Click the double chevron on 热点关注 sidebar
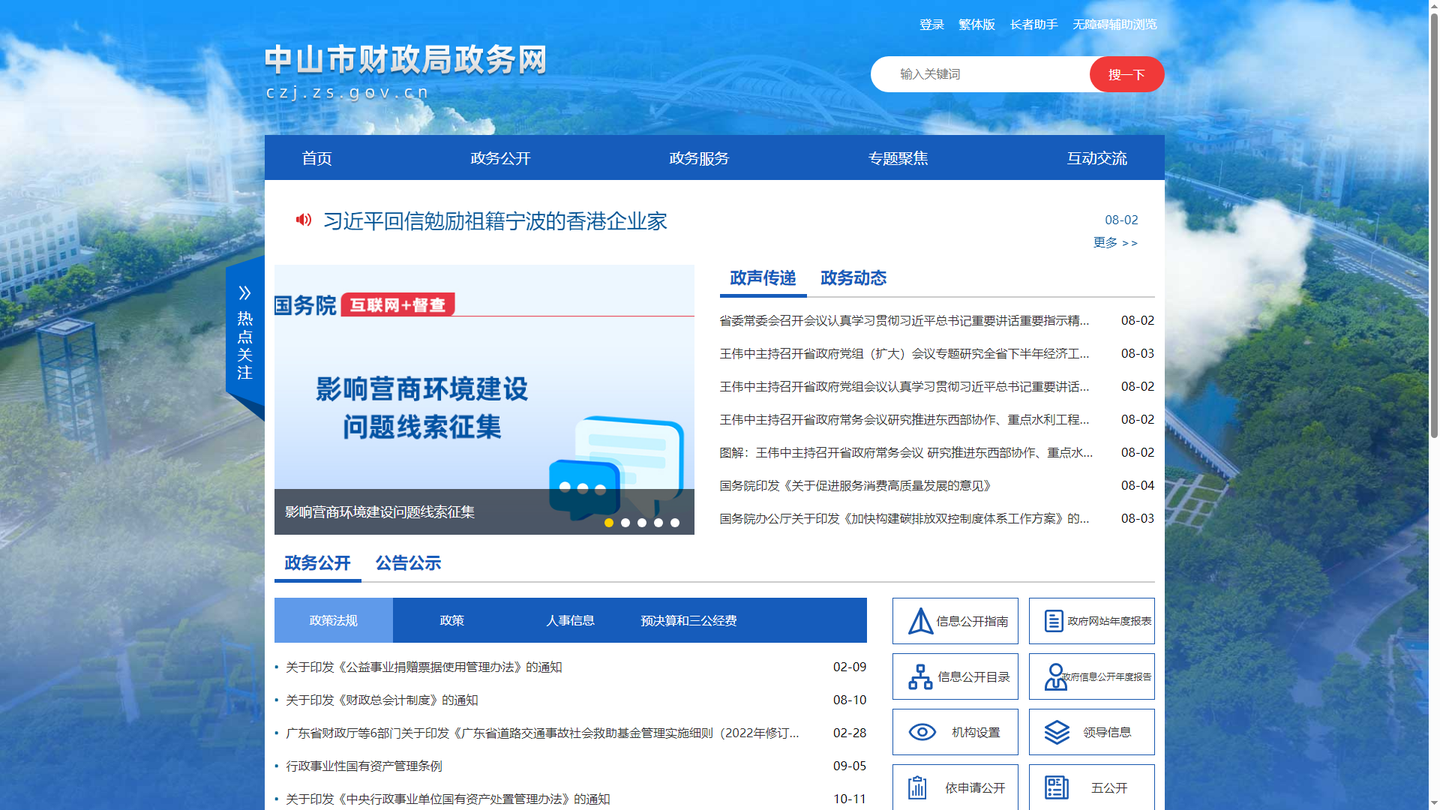The width and height of the screenshot is (1440, 810). [245, 293]
